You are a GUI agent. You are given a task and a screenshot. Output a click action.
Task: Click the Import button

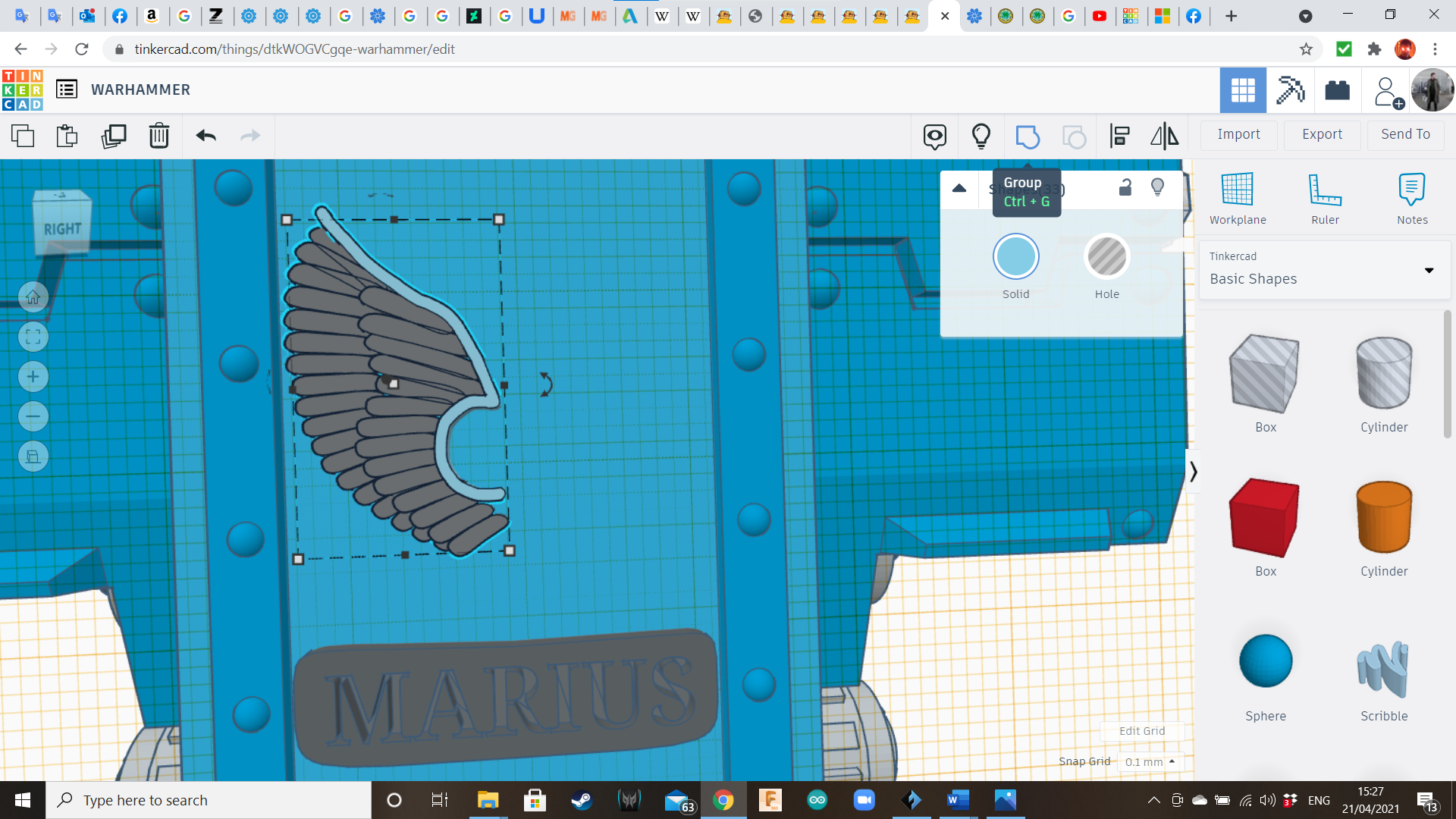click(1238, 135)
